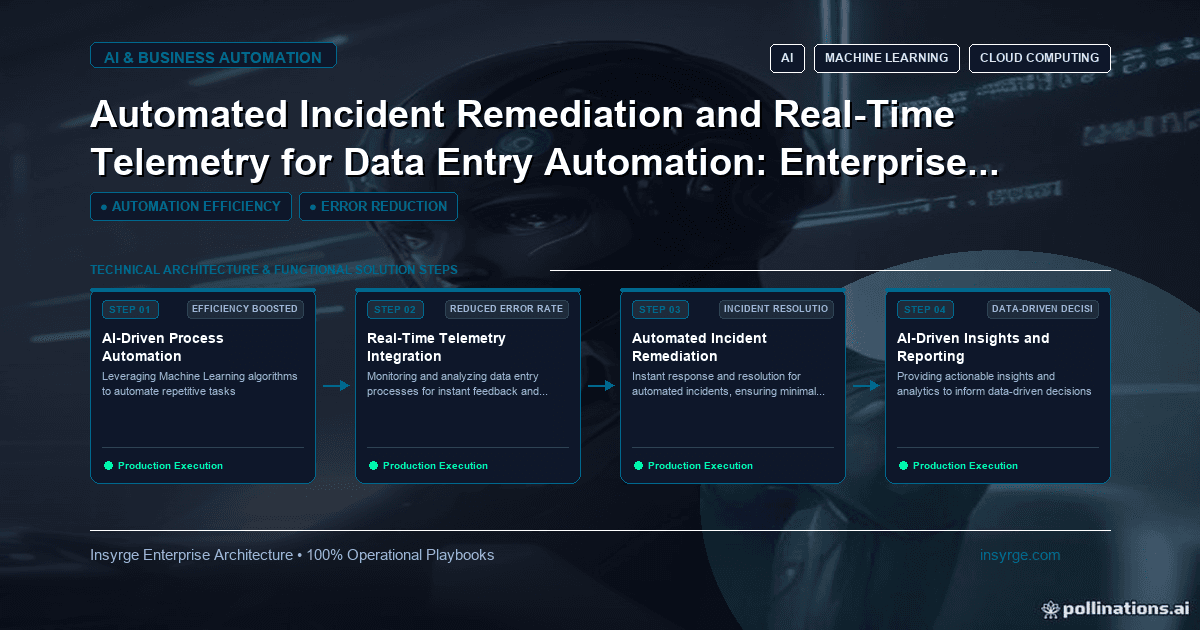This screenshot has height=630, width=1200.
Task: Click the green status dot in Step 01
Action: pos(108,465)
